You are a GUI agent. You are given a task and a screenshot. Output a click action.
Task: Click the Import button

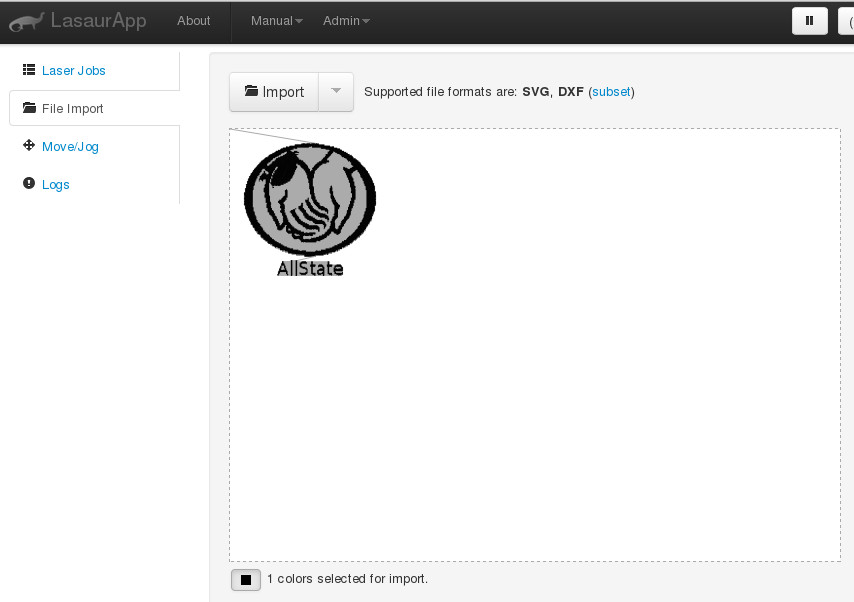(274, 92)
